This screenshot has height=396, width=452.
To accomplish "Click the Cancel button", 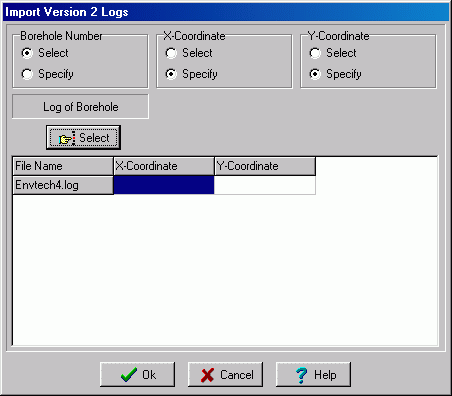I will click(x=225, y=375).
